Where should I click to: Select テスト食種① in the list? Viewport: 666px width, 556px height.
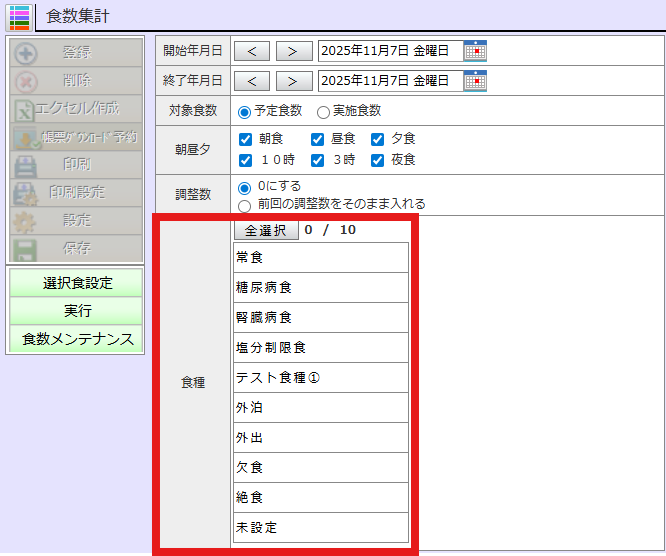pos(320,377)
